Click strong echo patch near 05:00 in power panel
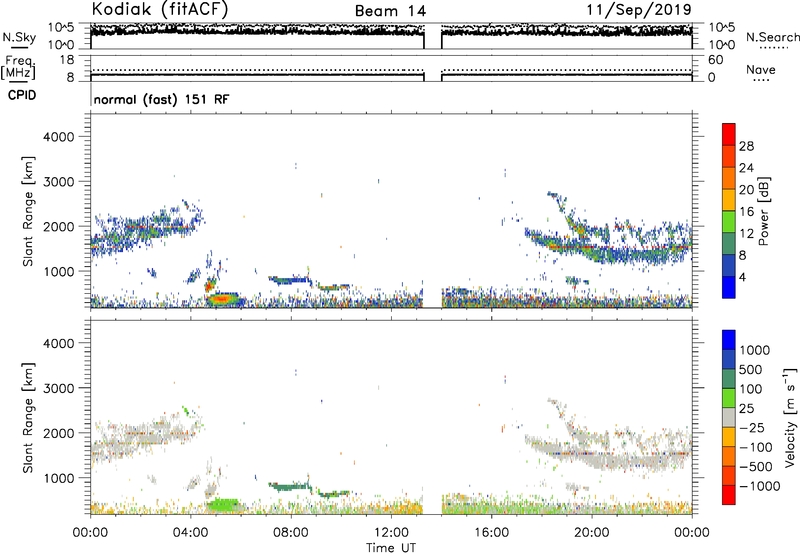This screenshot has height=554, width=800. pyautogui.click(x=222, y=298)
